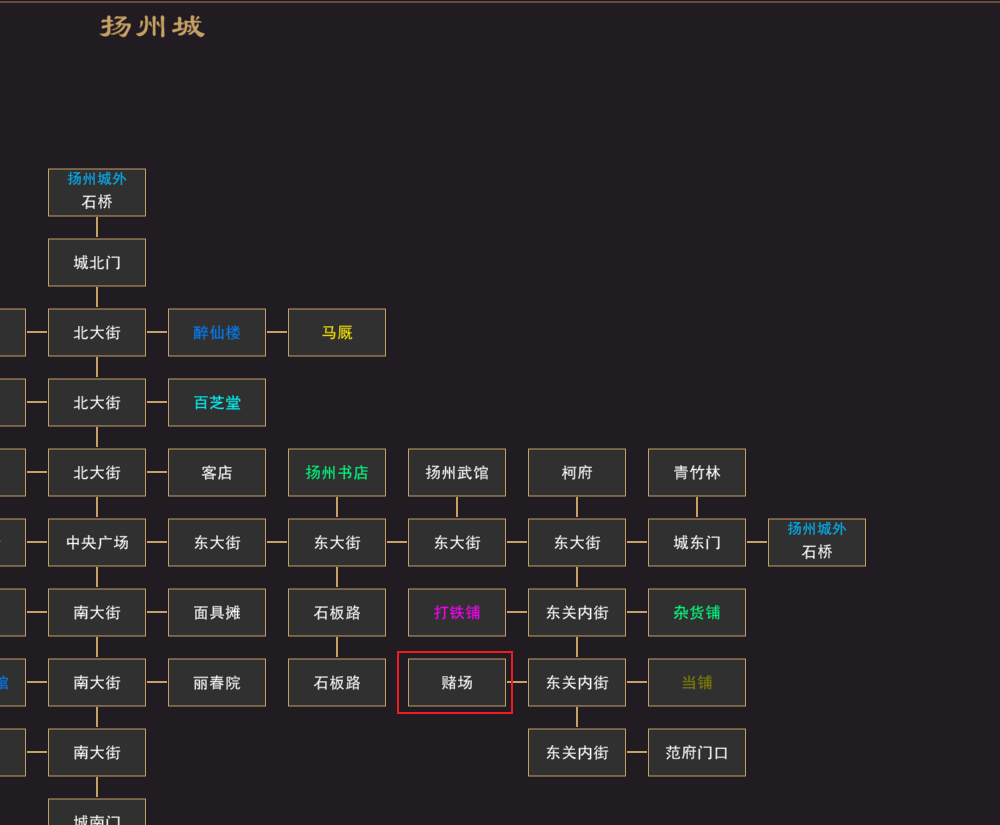Go to 南大街 beside 丽春院

pyautogui.click(x=97, y=683)
